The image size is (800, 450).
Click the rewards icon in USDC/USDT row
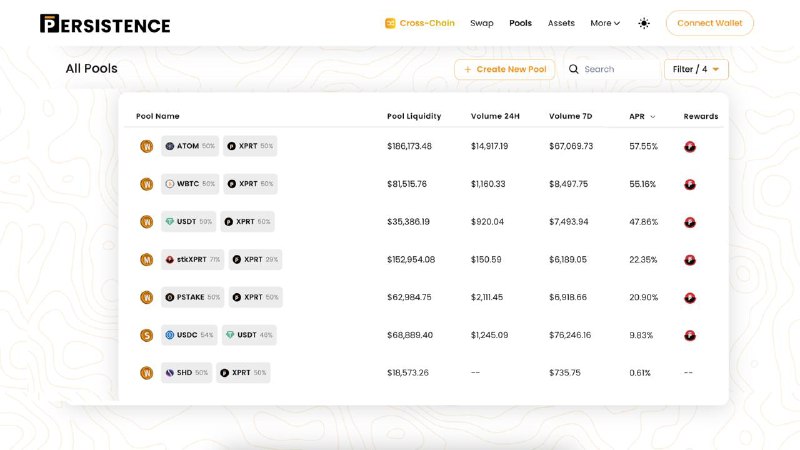690,336
